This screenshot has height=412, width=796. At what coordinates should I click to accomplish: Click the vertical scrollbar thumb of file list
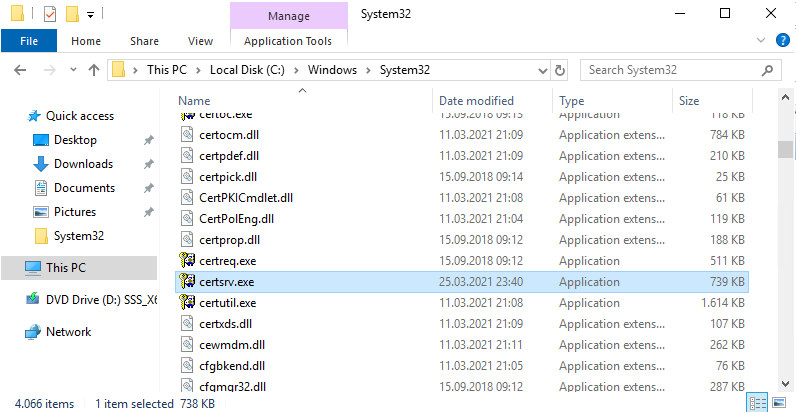pos(786,149)
